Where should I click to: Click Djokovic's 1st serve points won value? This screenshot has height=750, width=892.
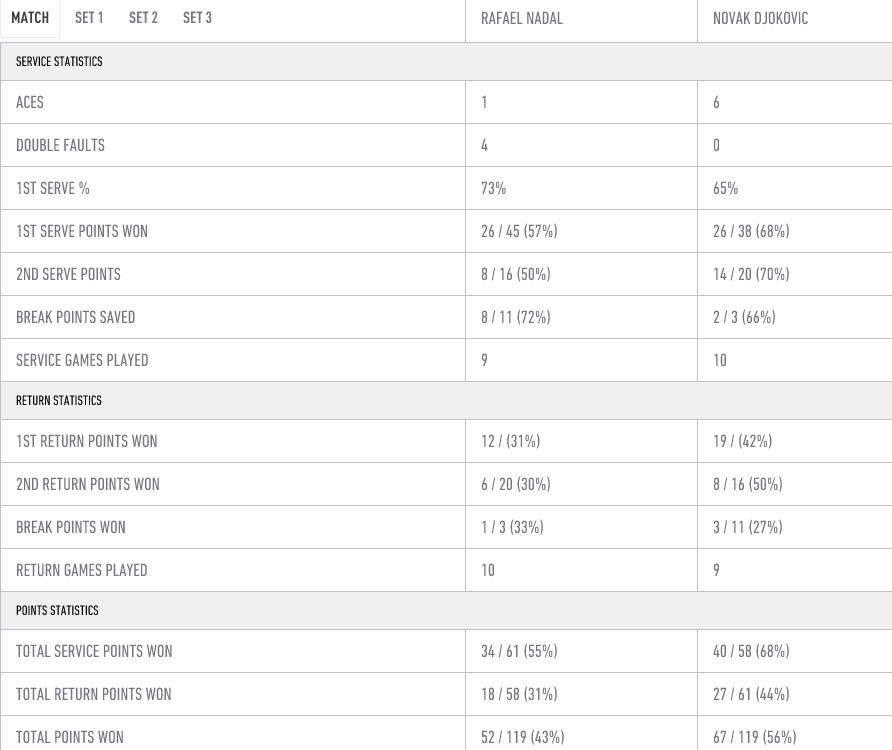coord(751,232)
